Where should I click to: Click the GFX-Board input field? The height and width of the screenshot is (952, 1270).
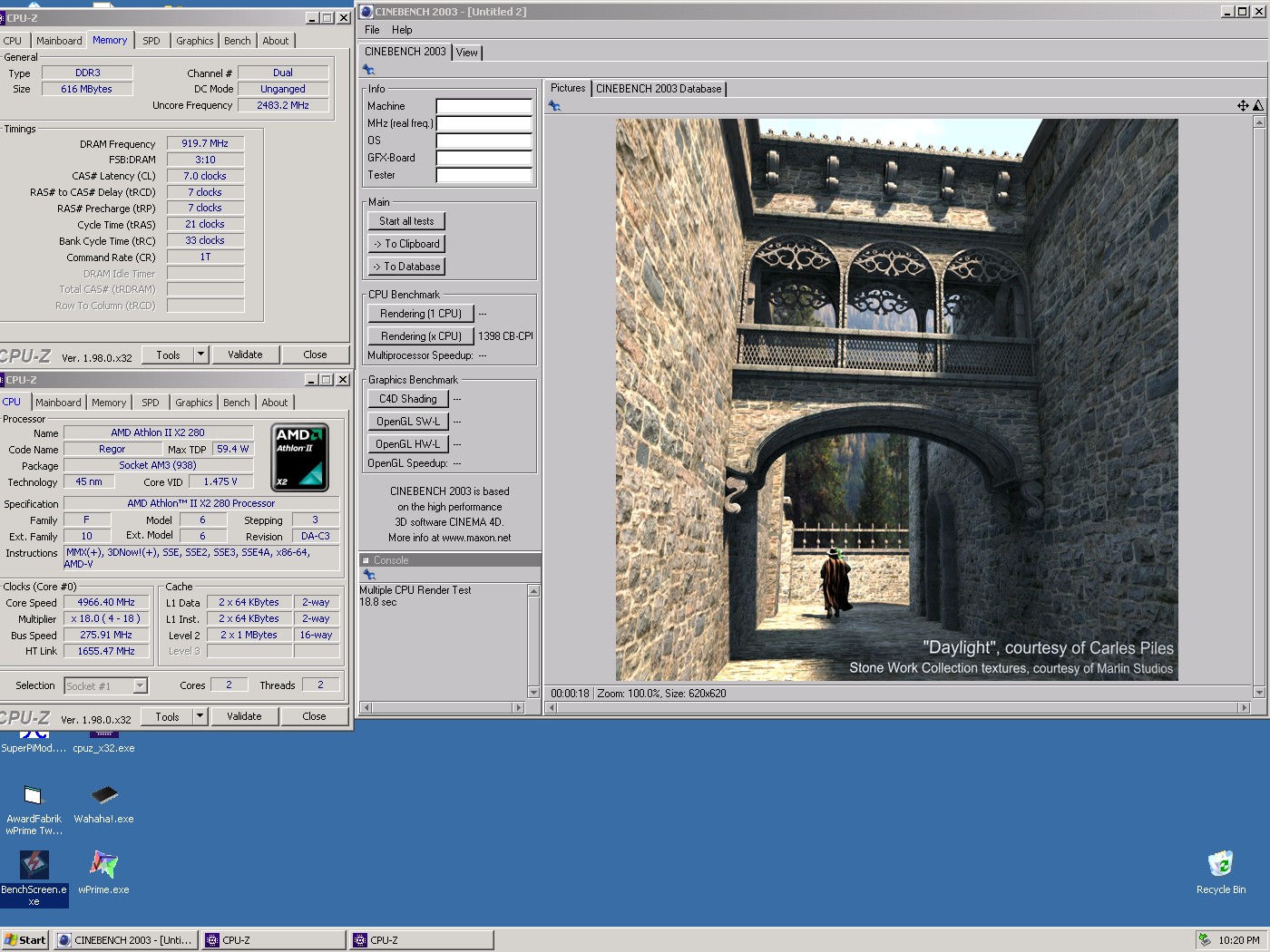(x=484, y=158)
